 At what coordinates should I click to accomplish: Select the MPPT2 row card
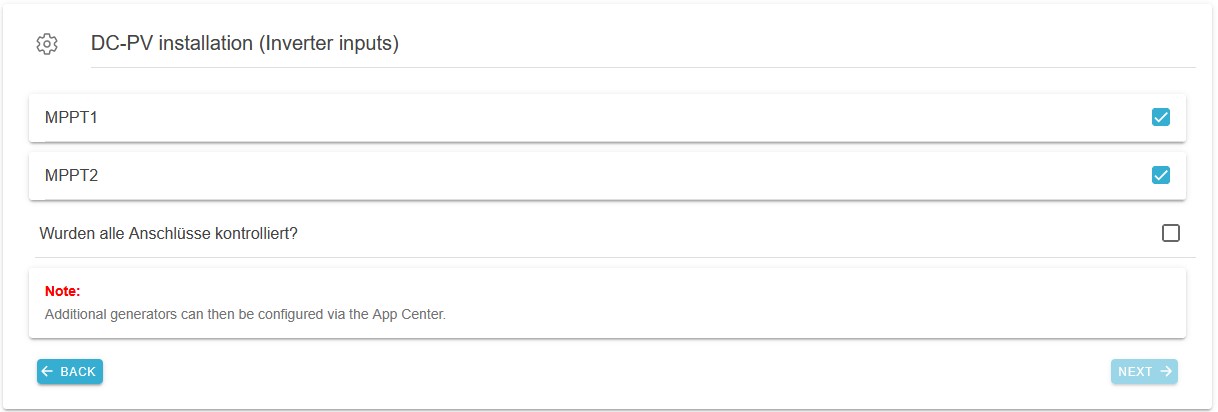tap(600, 176)
